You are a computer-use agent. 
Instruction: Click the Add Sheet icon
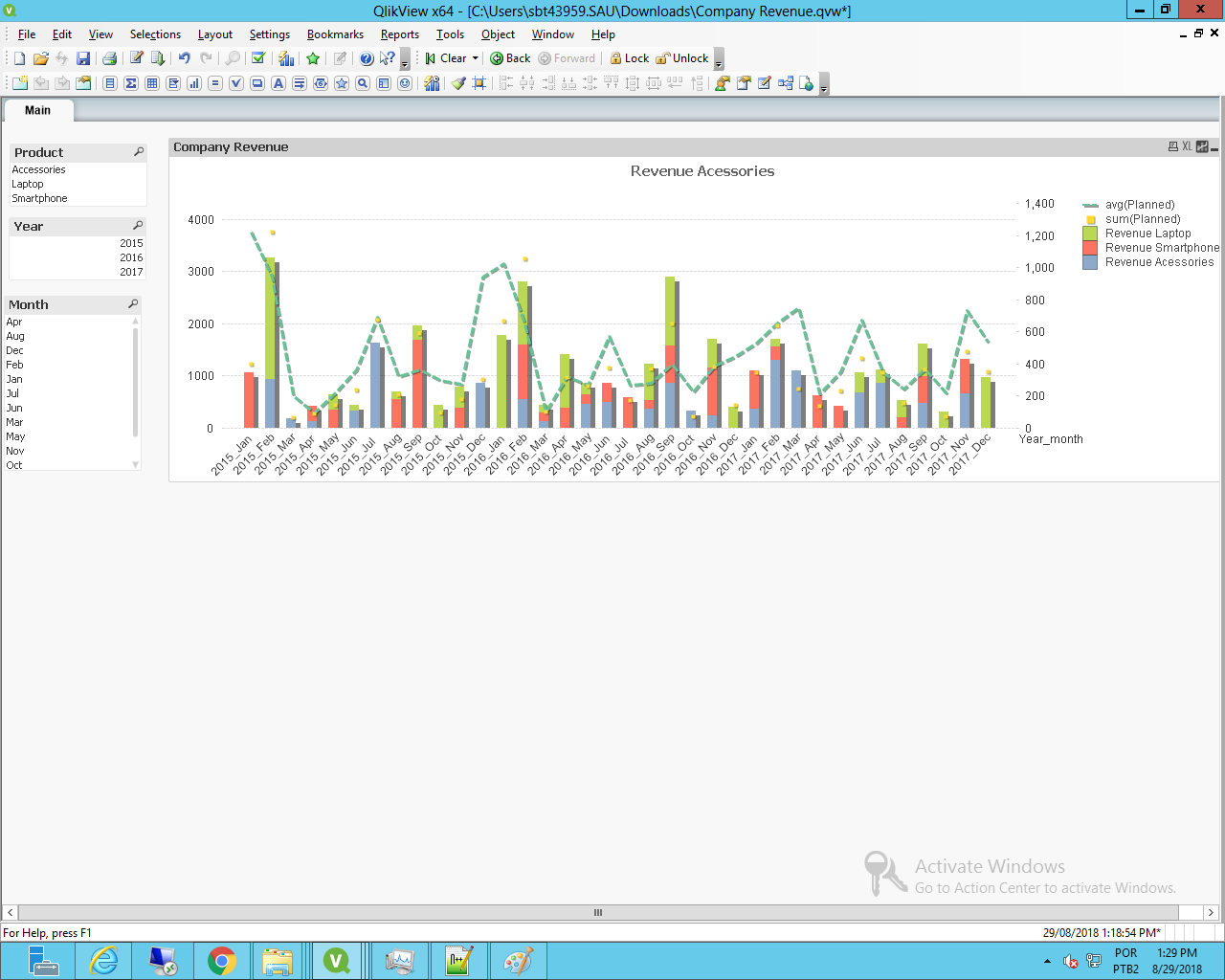19,83
